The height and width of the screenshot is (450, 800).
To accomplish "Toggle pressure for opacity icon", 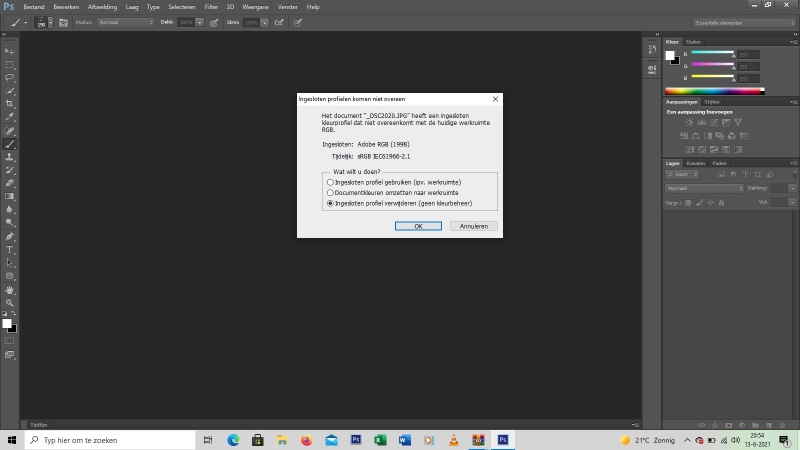I will pos(214,22).
